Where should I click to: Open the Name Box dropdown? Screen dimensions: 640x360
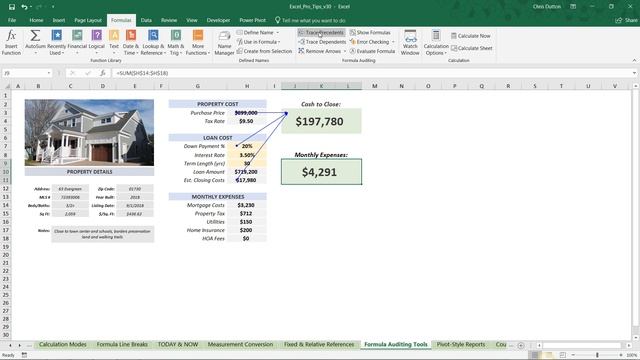point(49,73)
